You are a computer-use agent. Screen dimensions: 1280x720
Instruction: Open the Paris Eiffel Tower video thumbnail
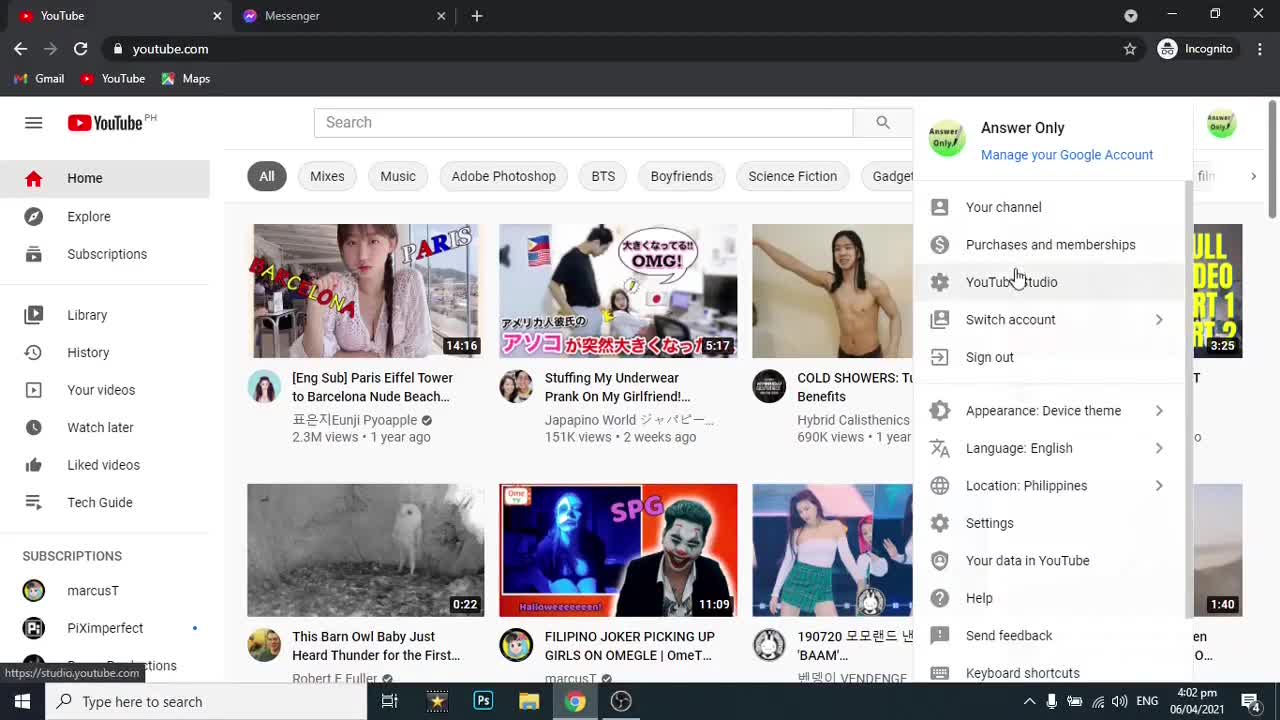pyautogui.click(x=366, y=291)
